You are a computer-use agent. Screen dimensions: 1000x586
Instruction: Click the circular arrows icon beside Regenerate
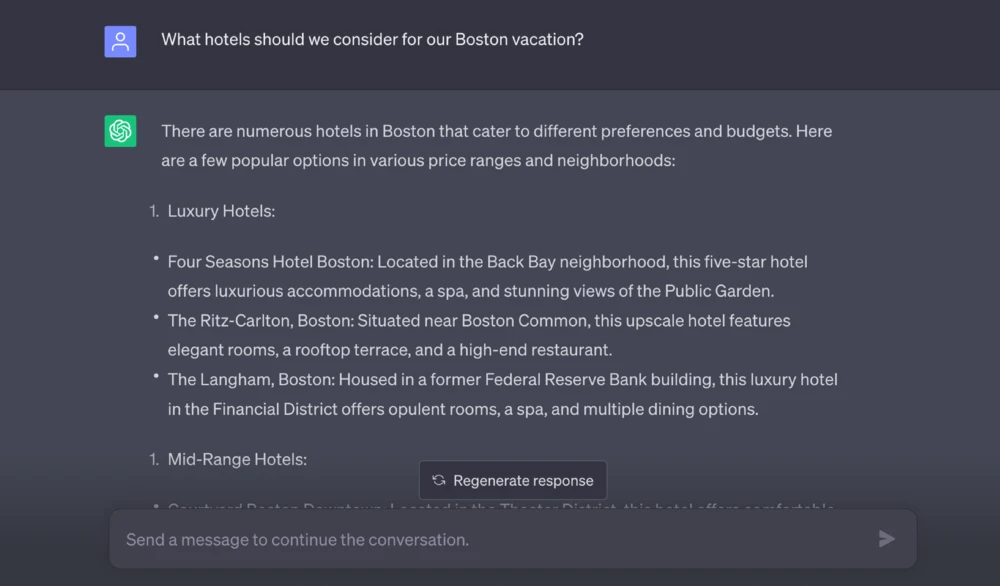438,481
